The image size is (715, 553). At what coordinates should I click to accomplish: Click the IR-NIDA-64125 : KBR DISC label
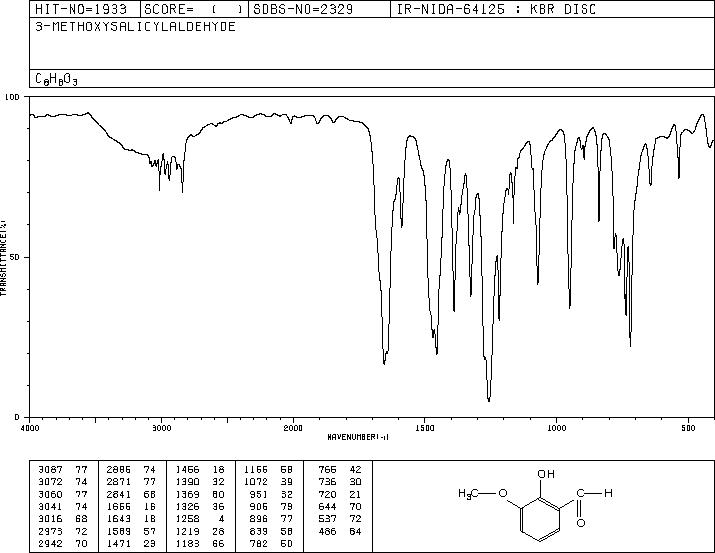pyautogui.click(x=496, y=9)
